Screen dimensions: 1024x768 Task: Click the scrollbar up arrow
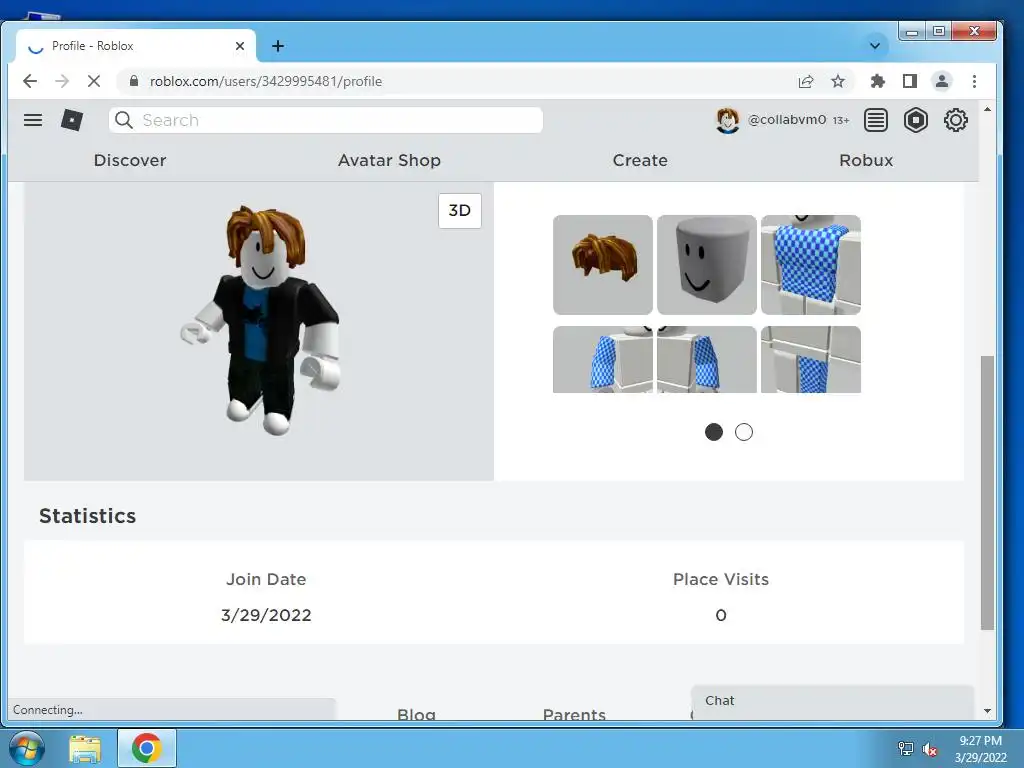pos(987,109)
